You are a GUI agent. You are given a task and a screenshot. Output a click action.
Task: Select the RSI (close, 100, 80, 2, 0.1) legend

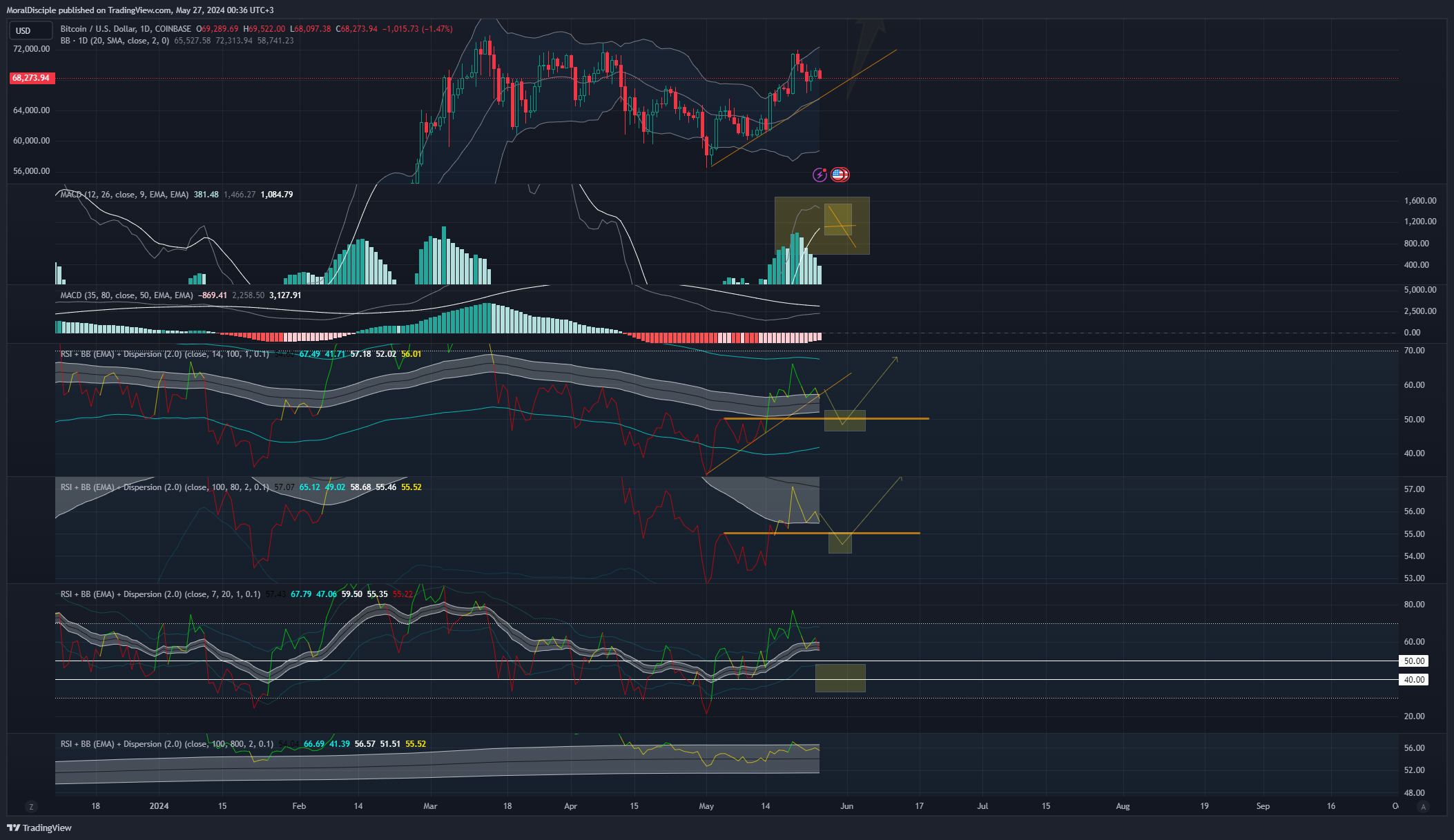165,487
